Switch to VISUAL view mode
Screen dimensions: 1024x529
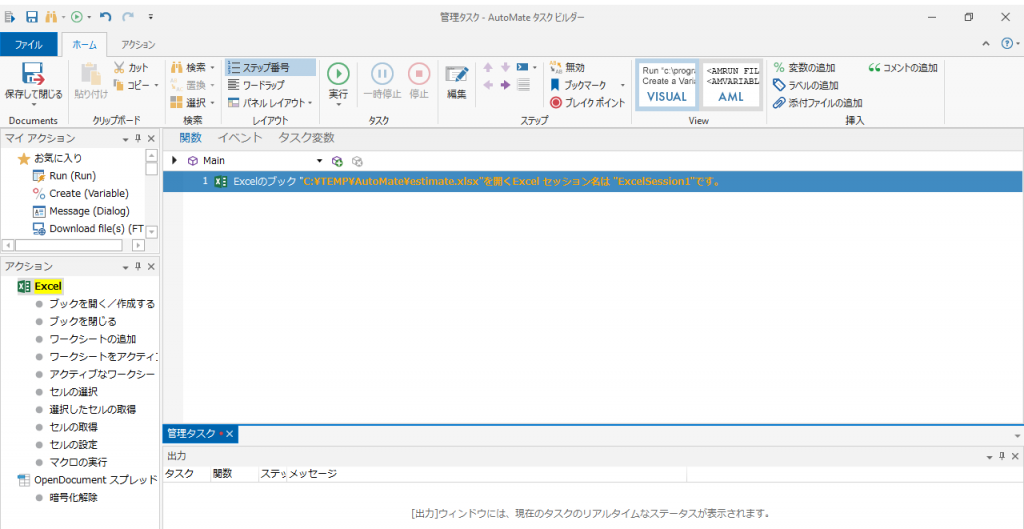point(667,84)
